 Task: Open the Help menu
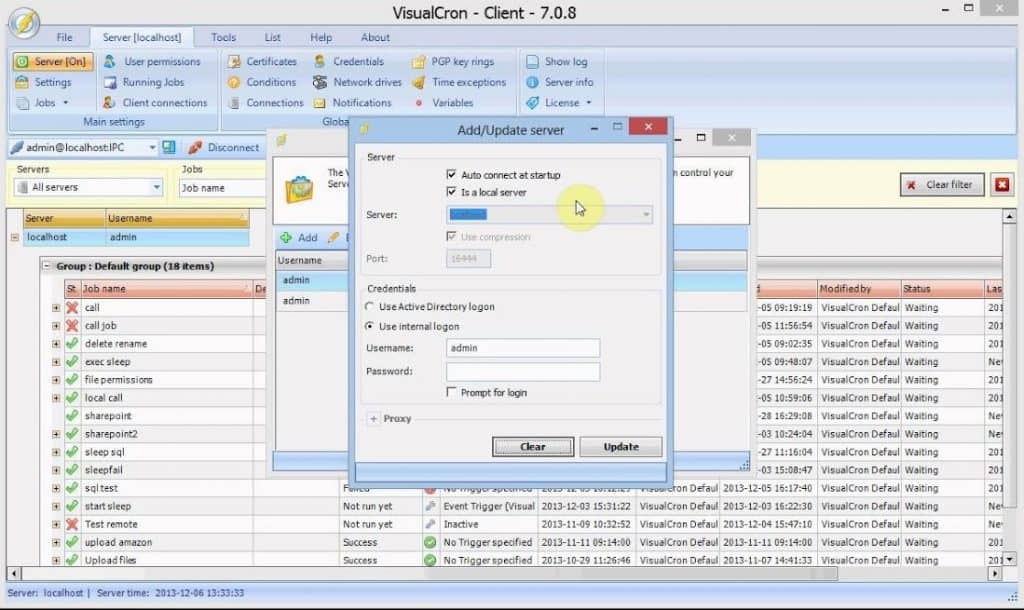(321, 37)
